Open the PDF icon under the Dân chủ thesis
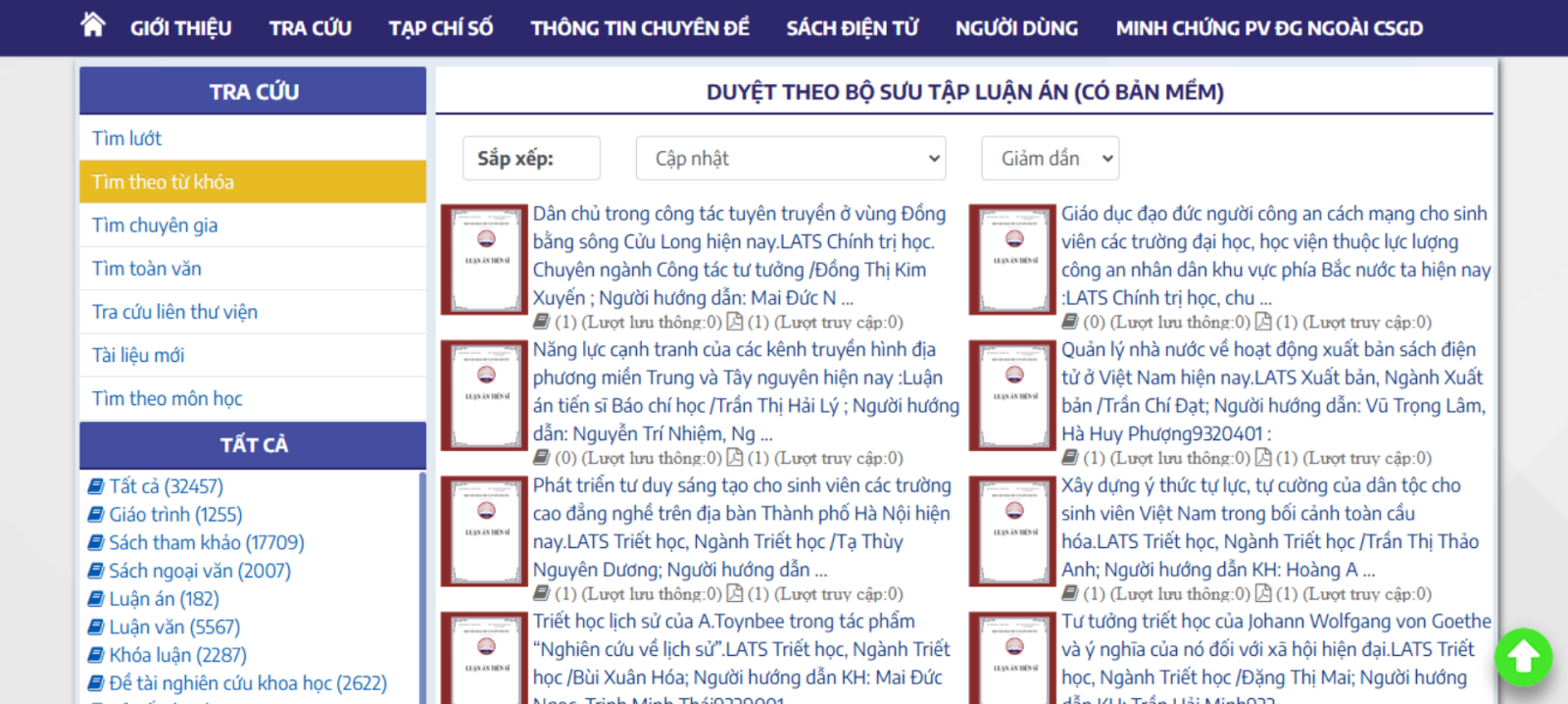Viewport: 1568px width, 704px height. click(734, 322)
